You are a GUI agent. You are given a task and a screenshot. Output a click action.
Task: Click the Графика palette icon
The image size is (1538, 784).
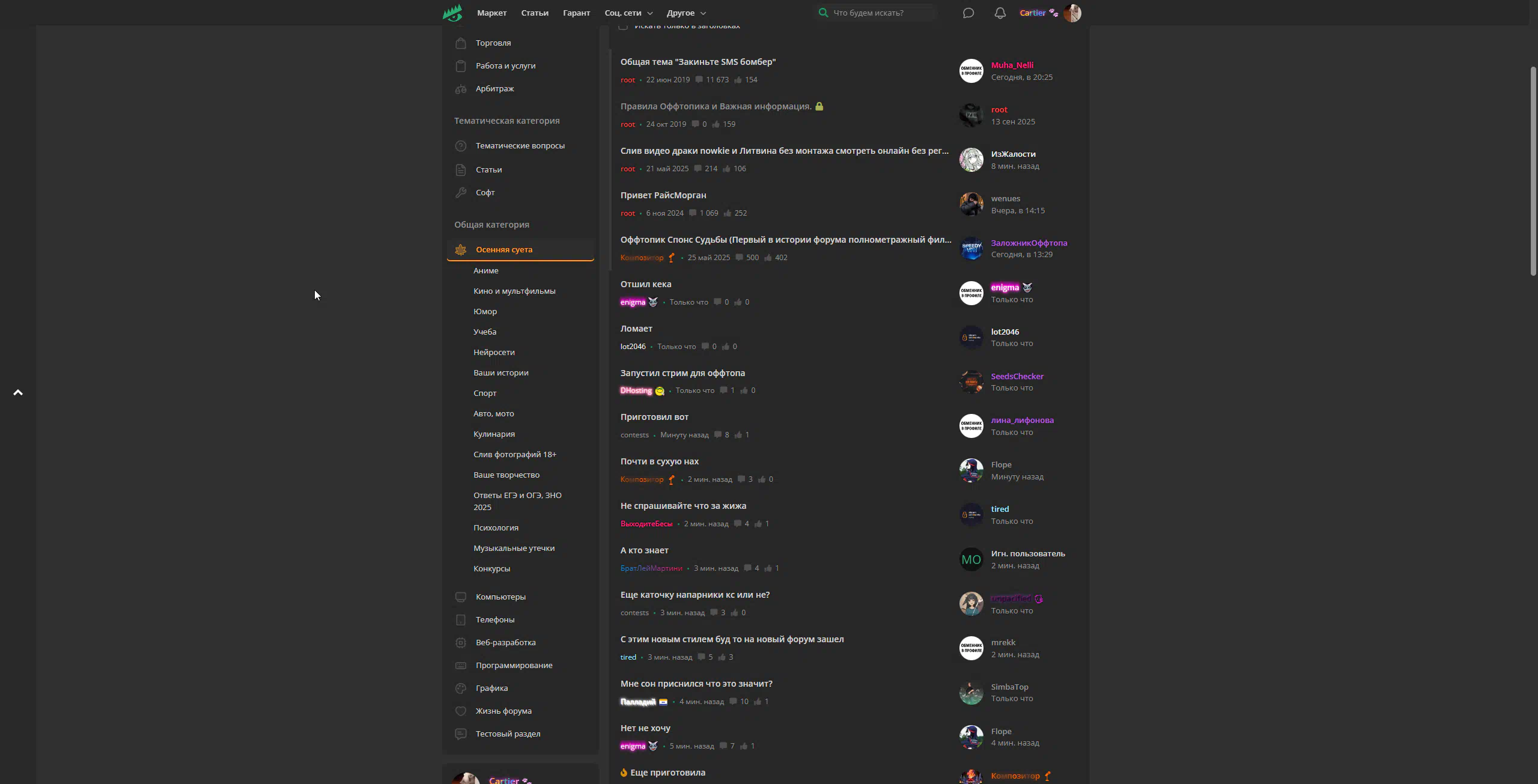(x=461, y=688)
